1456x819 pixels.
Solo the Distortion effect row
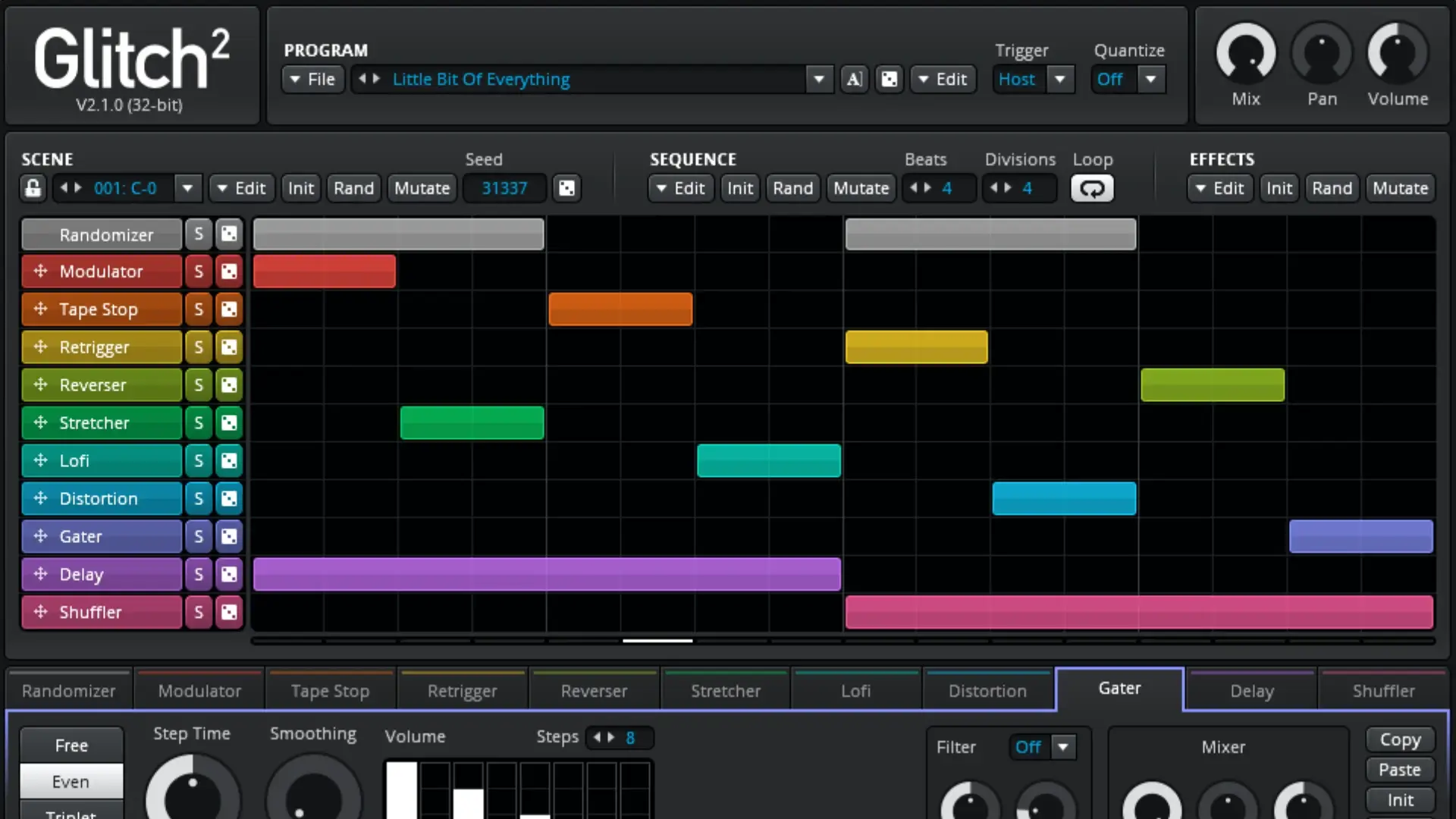click(x=199, y=499)
